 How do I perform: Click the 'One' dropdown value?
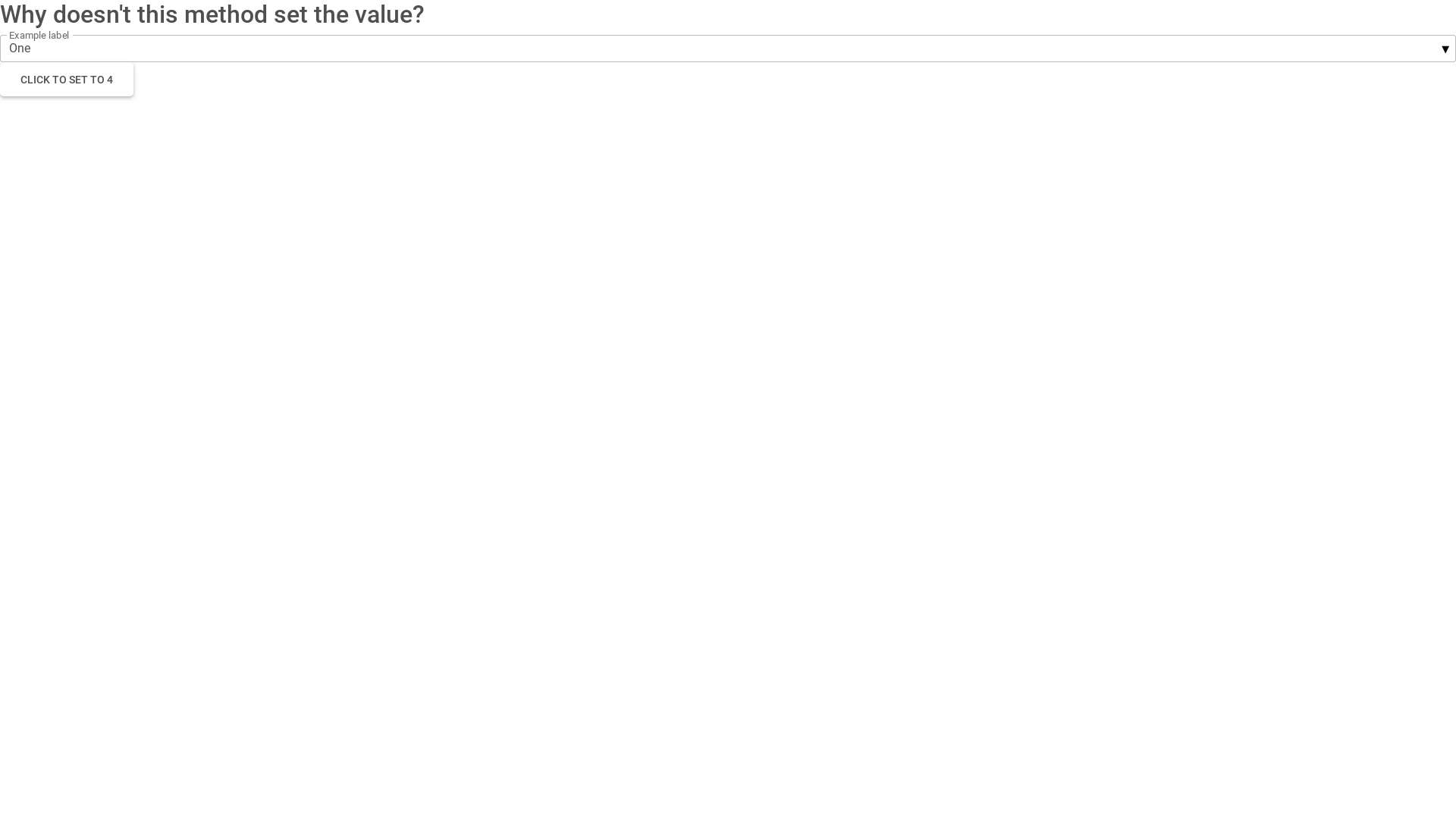[x=20, y=48]
